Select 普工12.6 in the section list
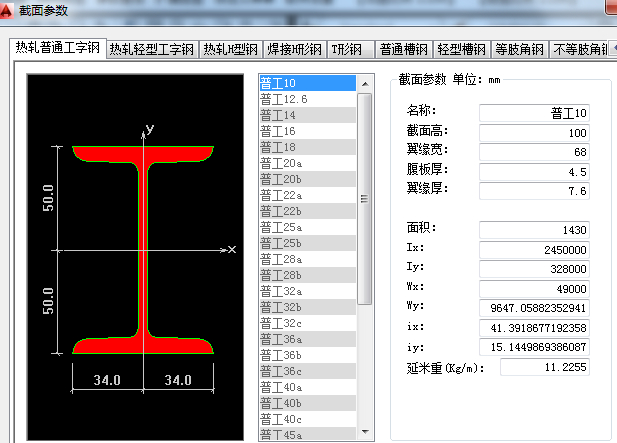The width and height of the screenshot is (617, 443). click(x=308, y=99)
